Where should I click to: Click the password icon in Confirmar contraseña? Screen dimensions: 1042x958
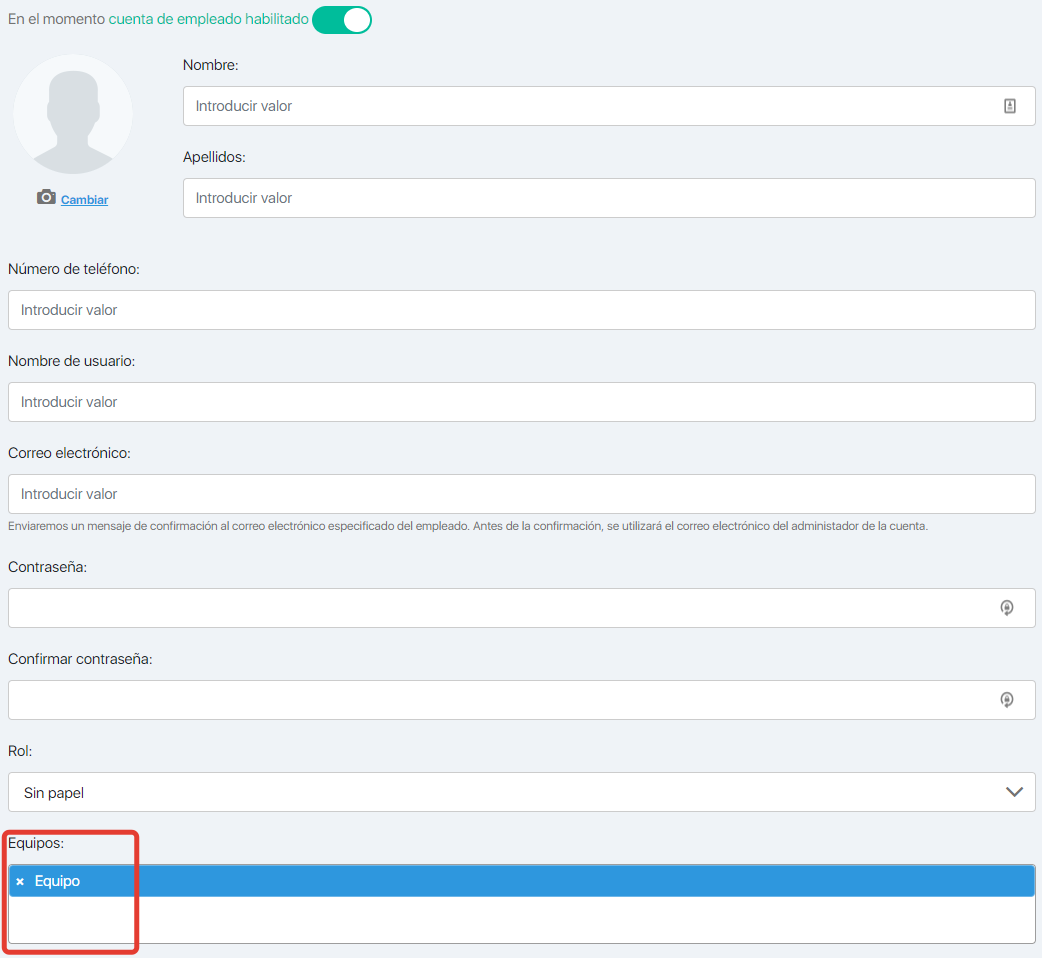pos(1007,700)
